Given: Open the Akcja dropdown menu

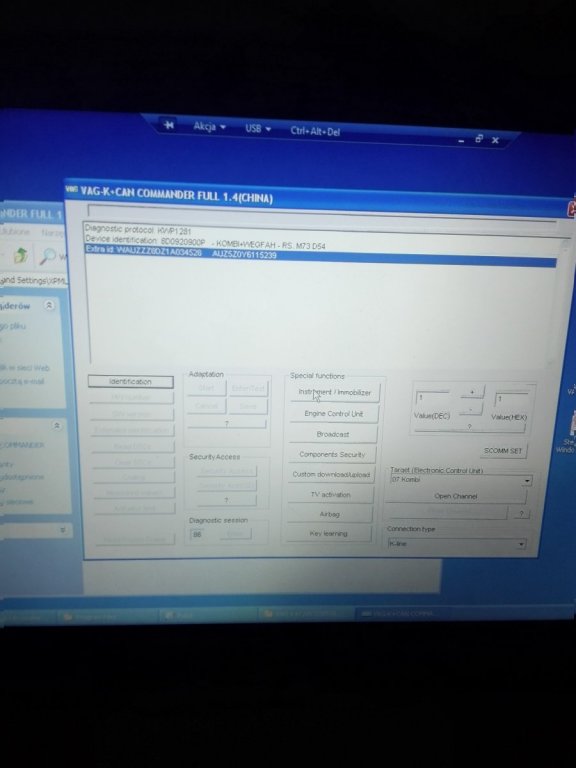Looking at the screenshot, I should tap(209, 127).
